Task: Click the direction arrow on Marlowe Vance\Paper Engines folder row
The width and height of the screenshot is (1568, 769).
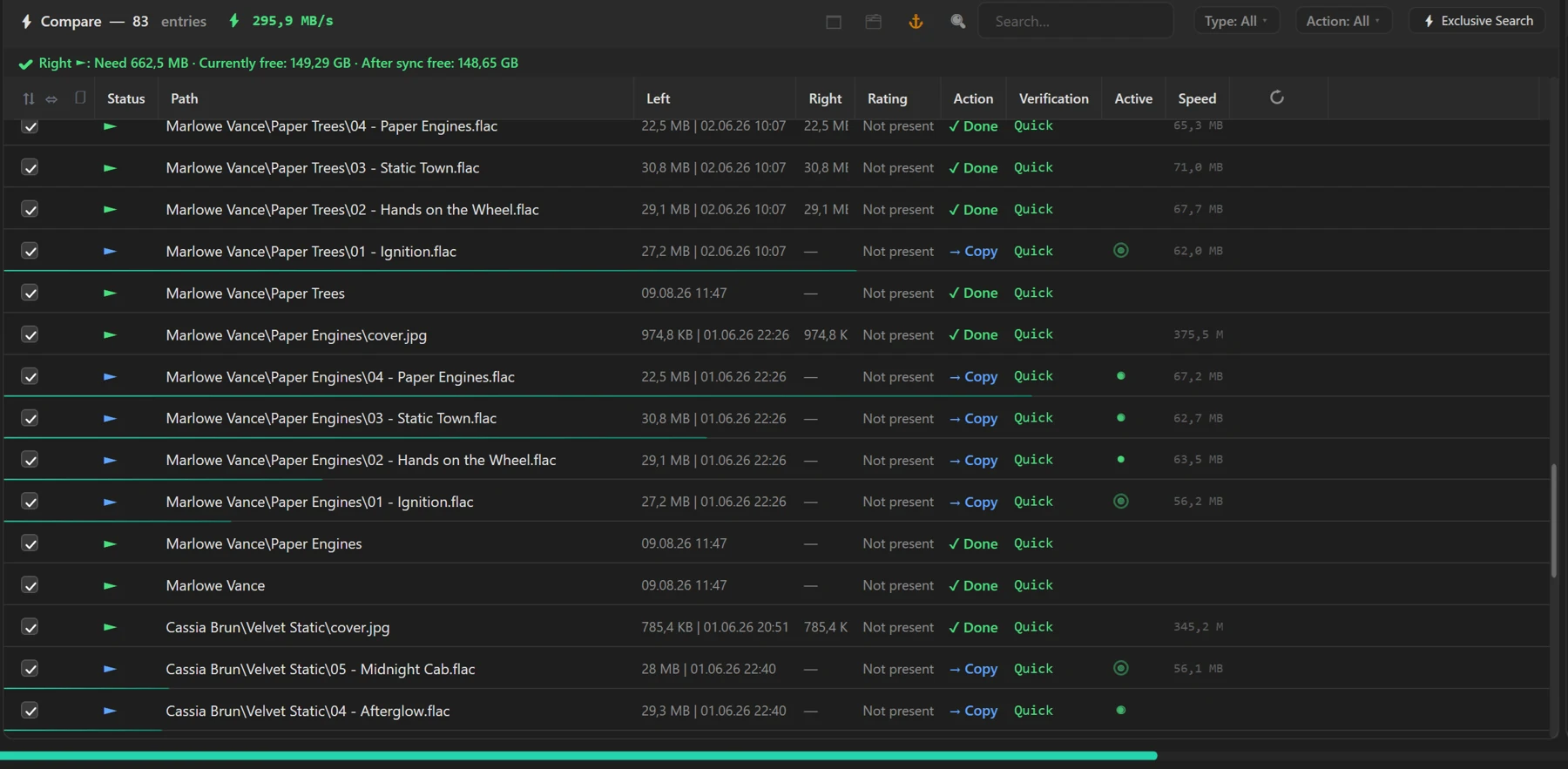Action: 110,544
